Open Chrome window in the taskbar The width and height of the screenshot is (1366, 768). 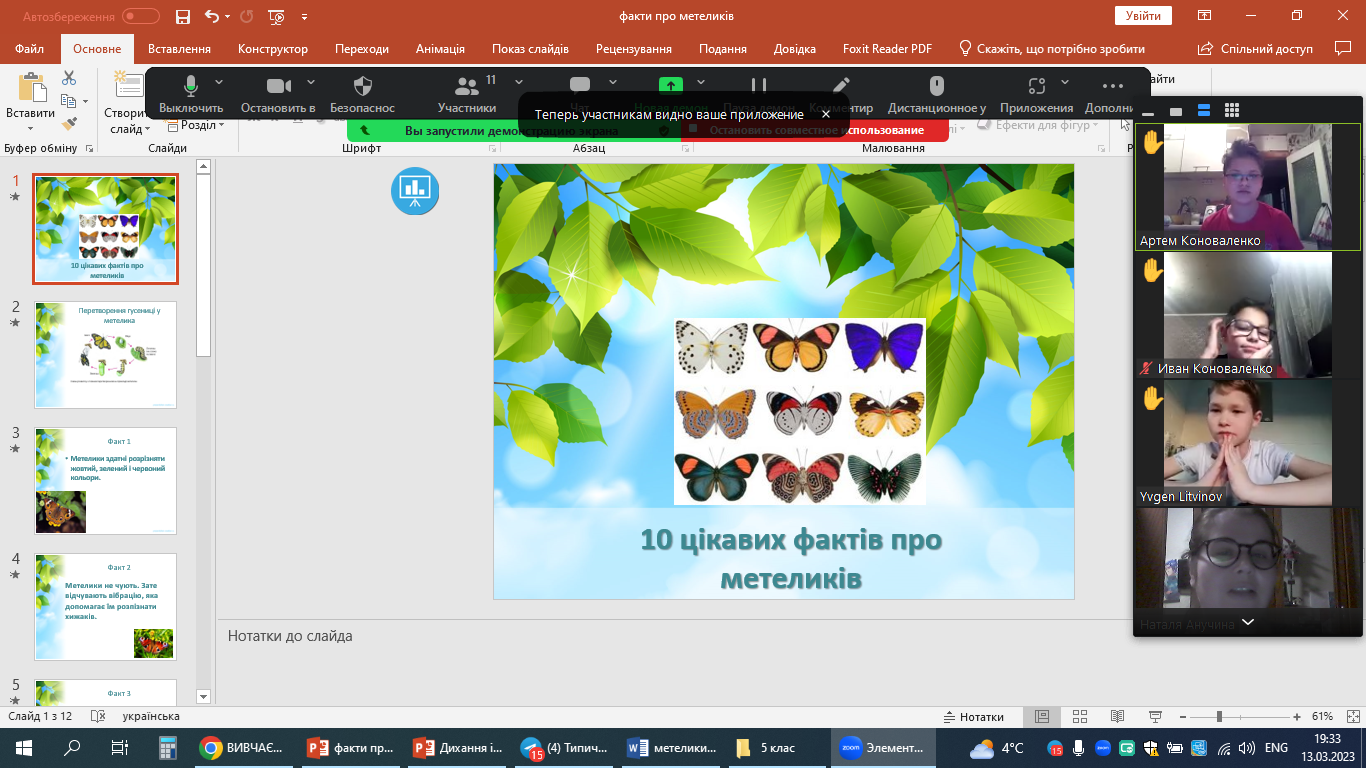point(244,748)
